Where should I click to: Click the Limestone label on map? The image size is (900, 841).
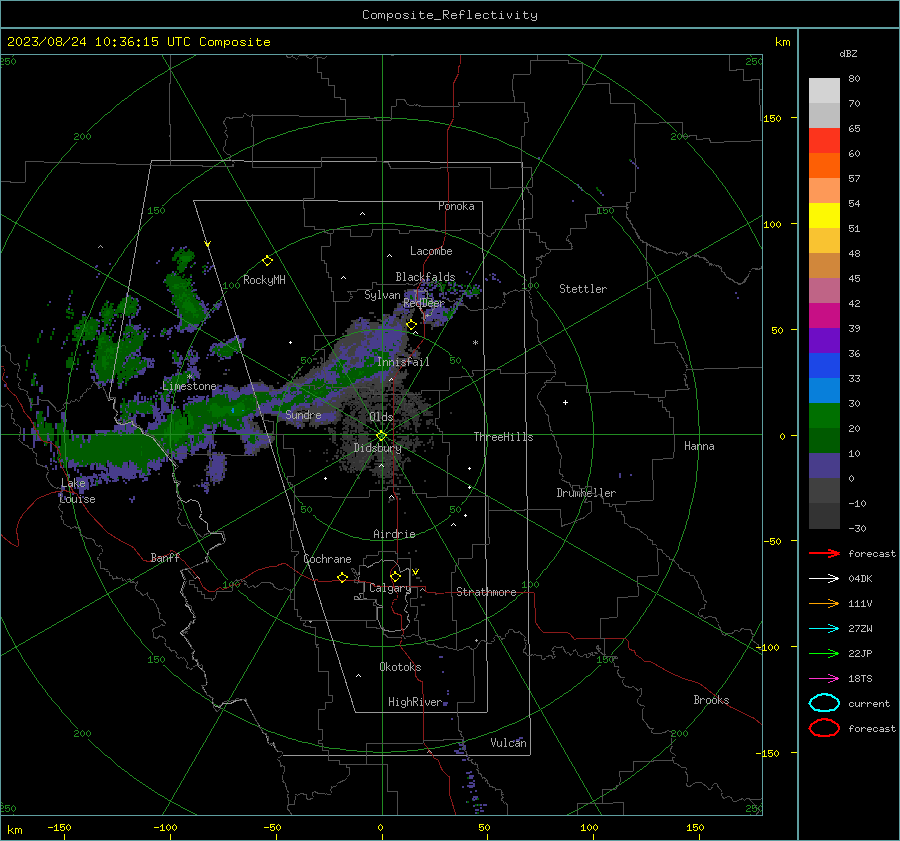click(189, 386)
